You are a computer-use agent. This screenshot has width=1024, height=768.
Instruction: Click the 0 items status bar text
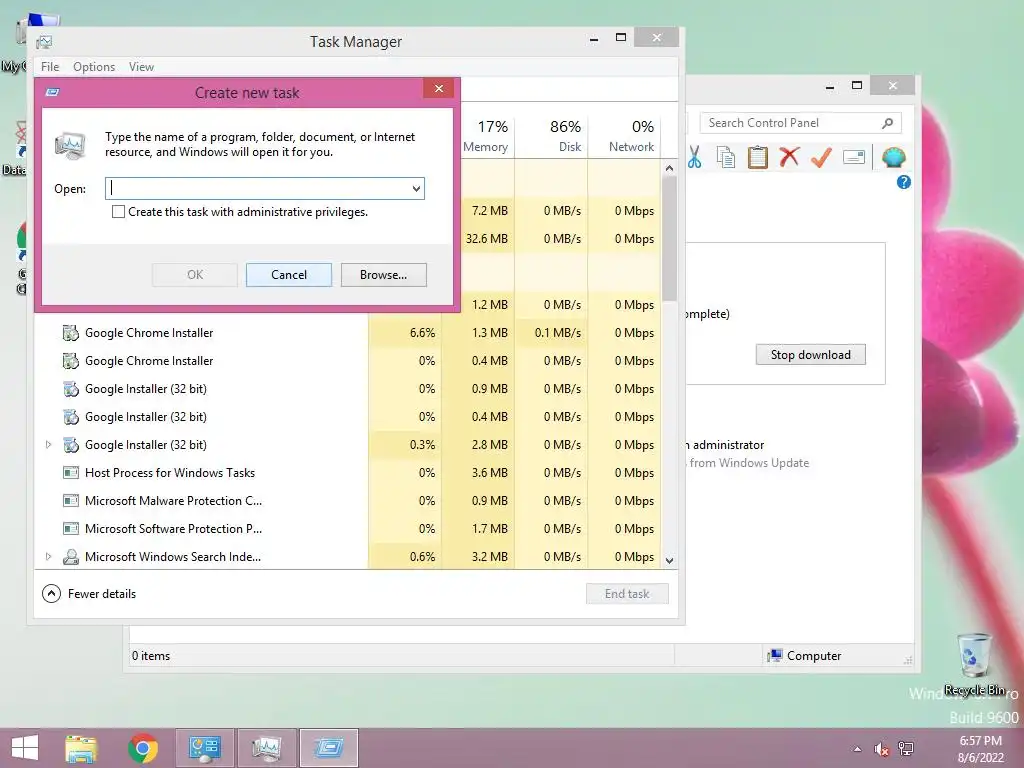151,656
